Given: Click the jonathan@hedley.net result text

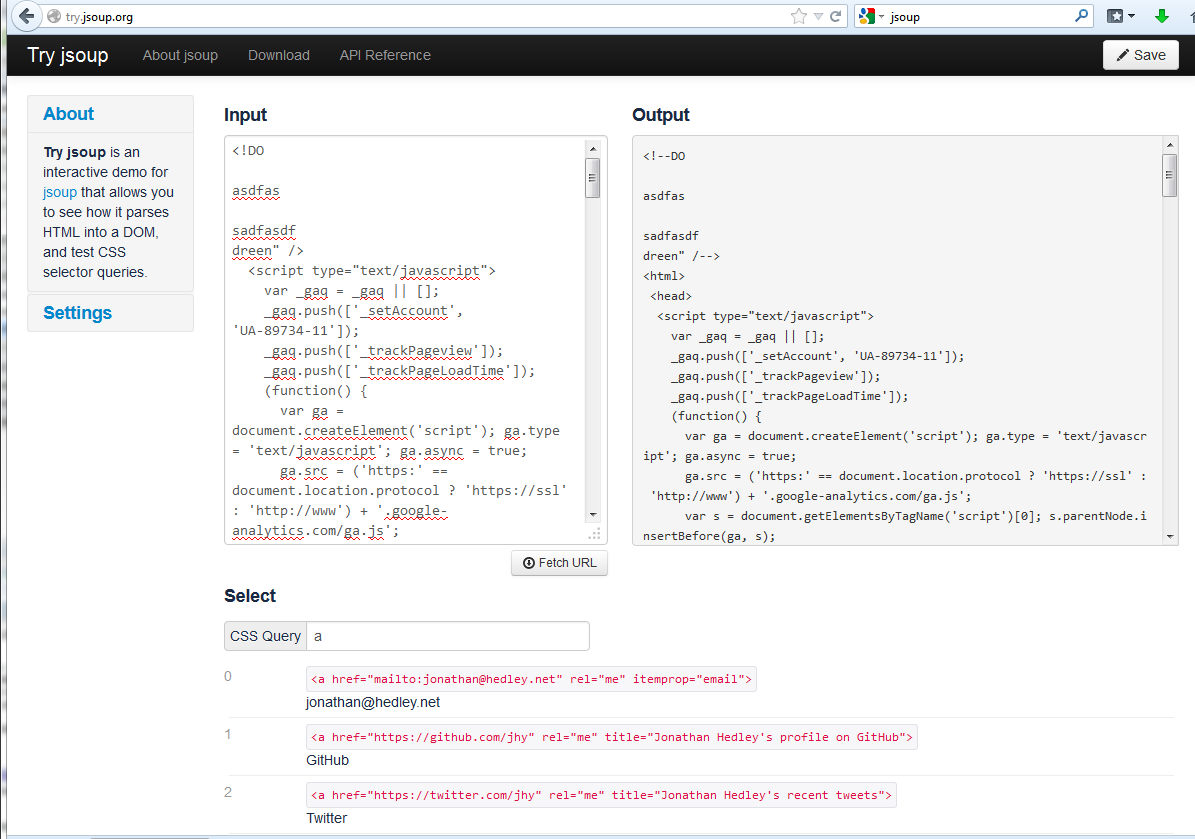Looking at the screenshot, I should coord(373,702).
